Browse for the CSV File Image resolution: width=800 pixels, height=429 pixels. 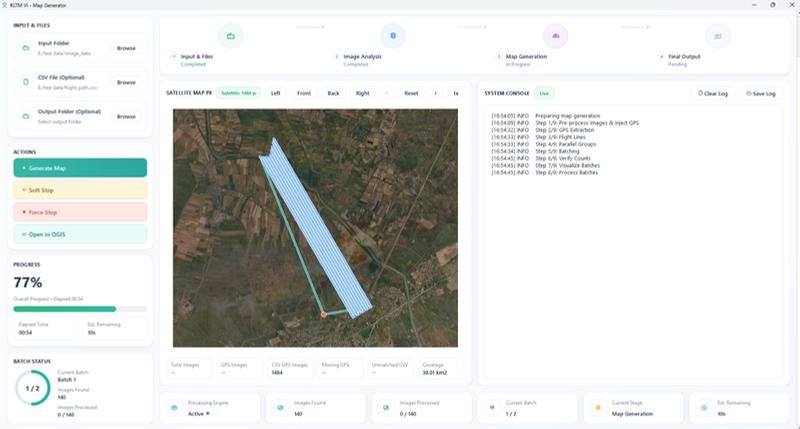tap(126, 83)
